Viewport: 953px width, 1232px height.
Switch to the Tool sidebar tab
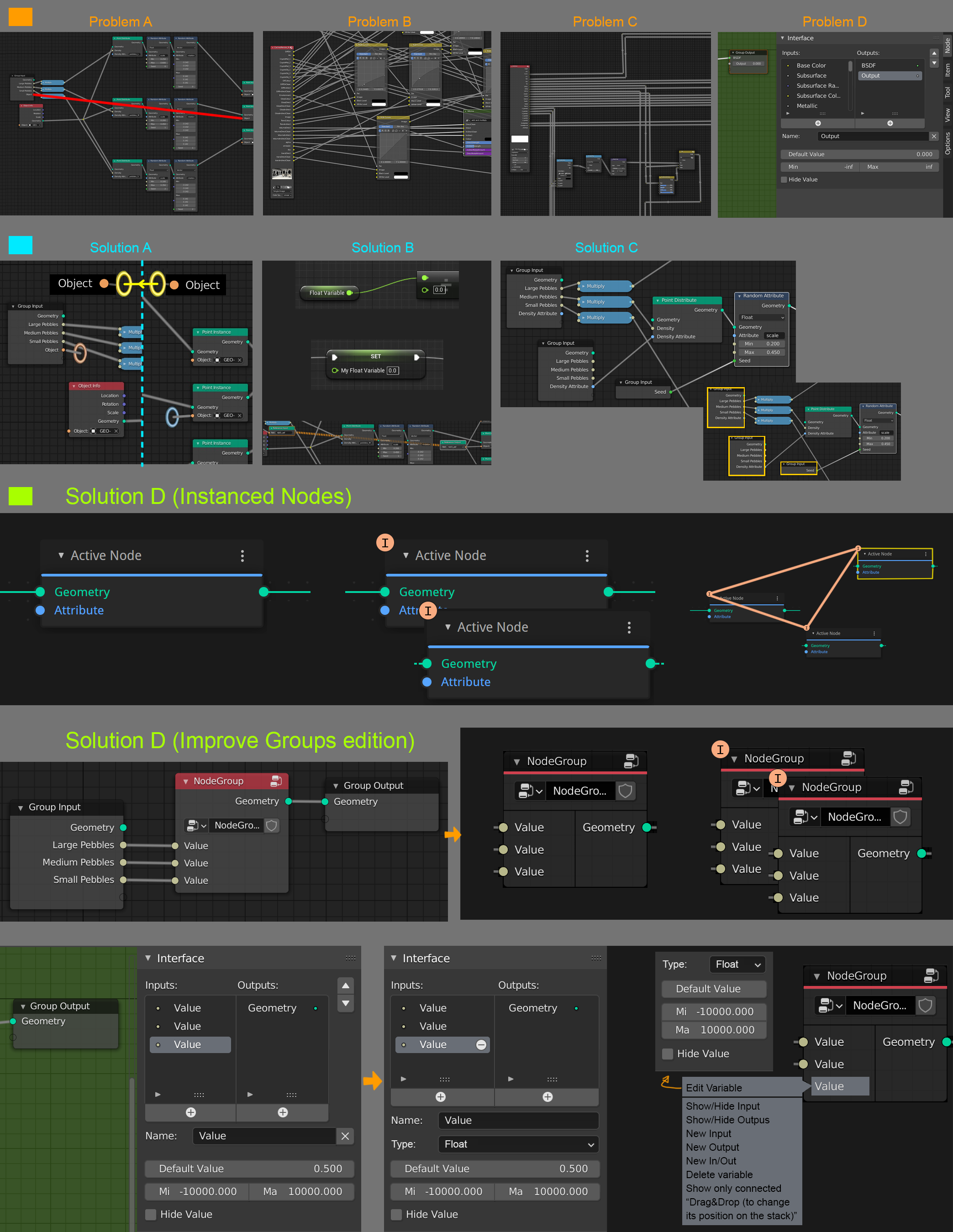(948, 93)
